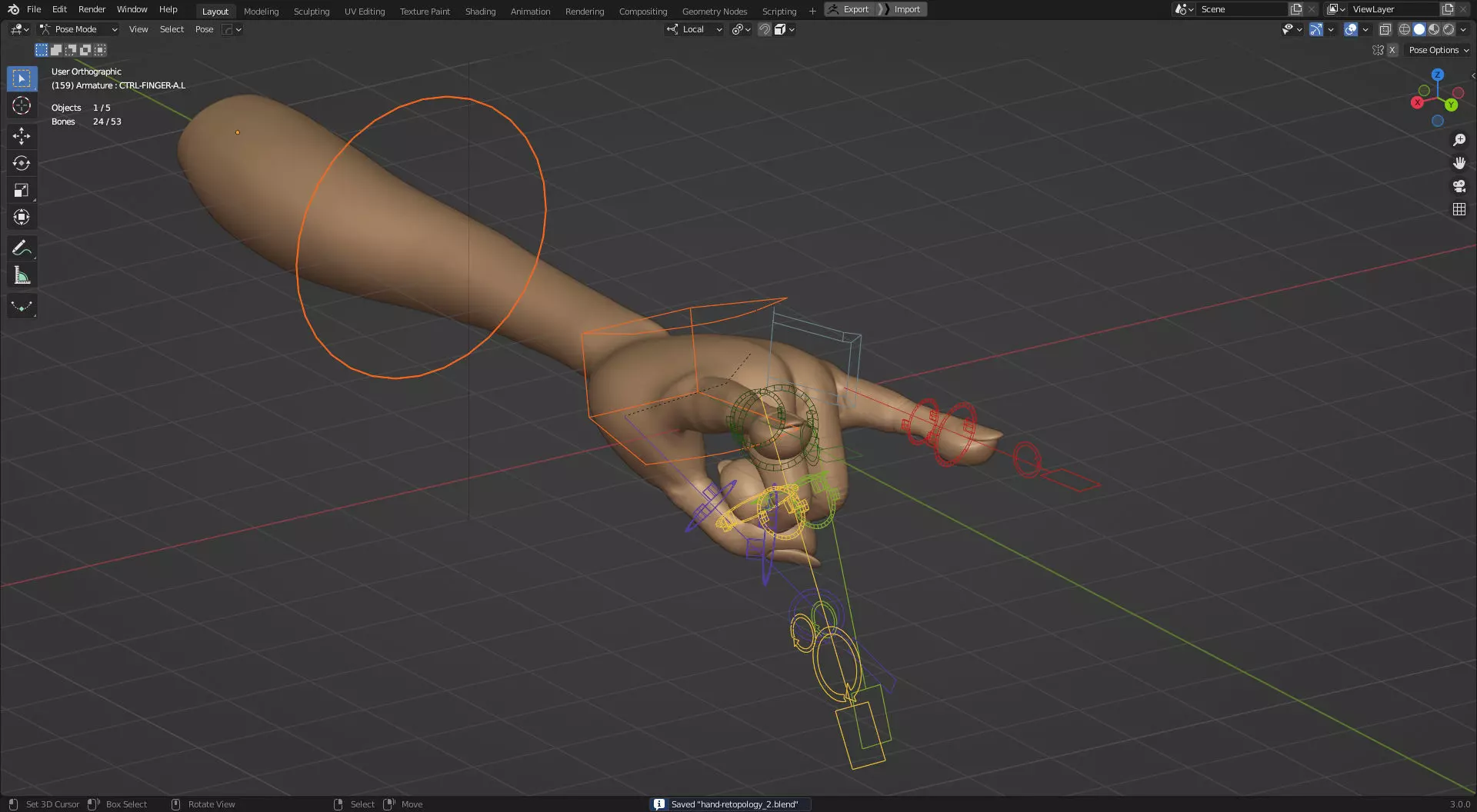Open the Select header menu

coord(172,29)
